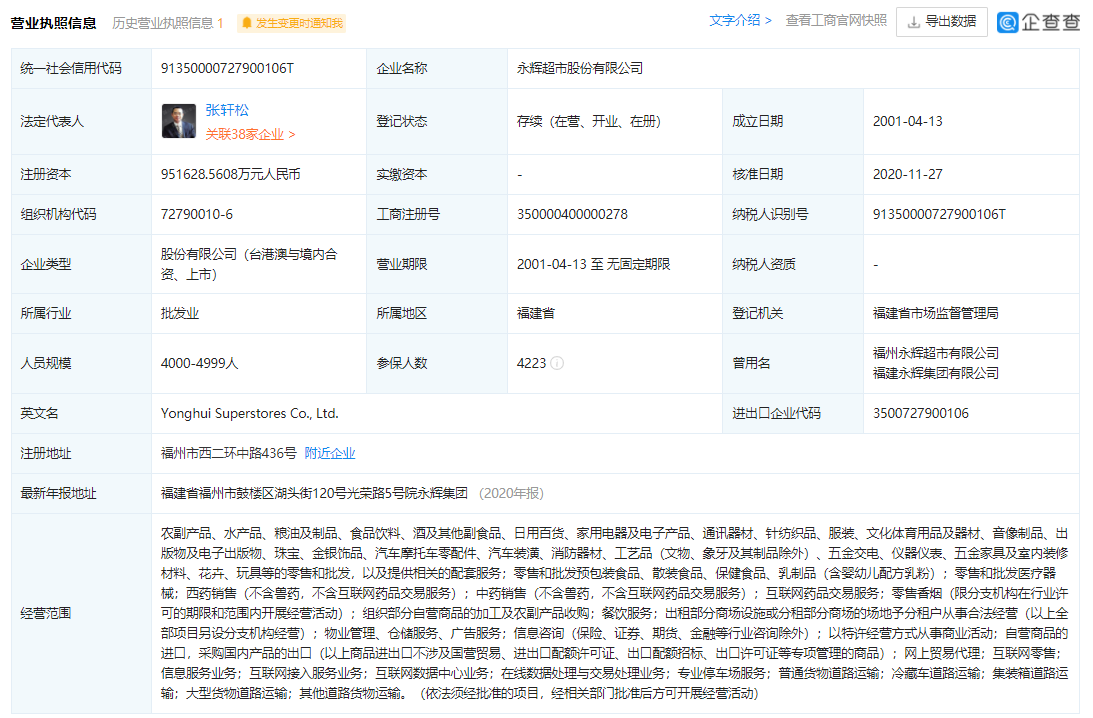Click the former name 福建永辉集团有限公司
Image resolution: width=1093 pixels, height=718 pixels.
[x=935, y=373]
